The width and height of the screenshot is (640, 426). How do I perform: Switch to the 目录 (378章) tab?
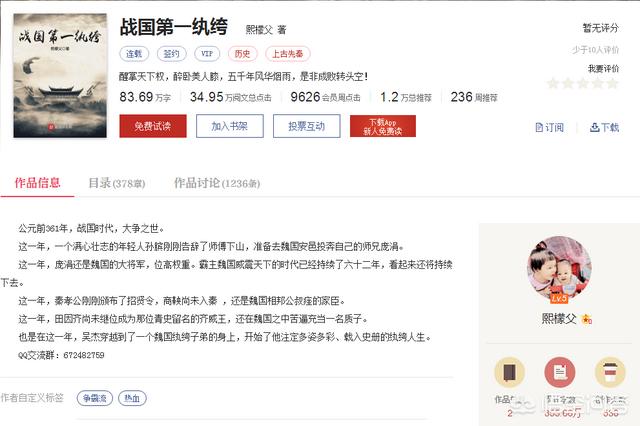click(117, 183)
